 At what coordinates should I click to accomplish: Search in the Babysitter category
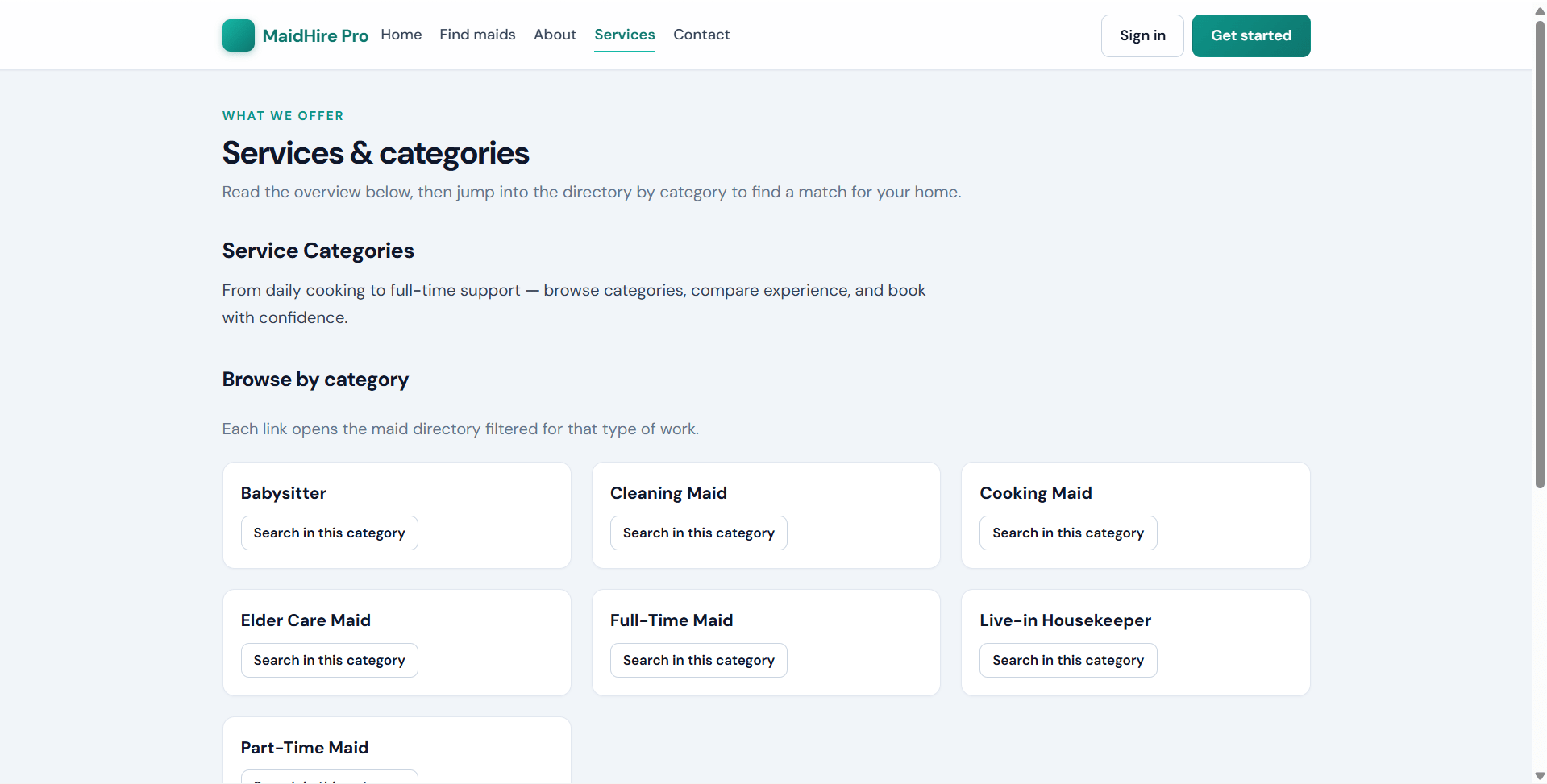coord(329,533)
